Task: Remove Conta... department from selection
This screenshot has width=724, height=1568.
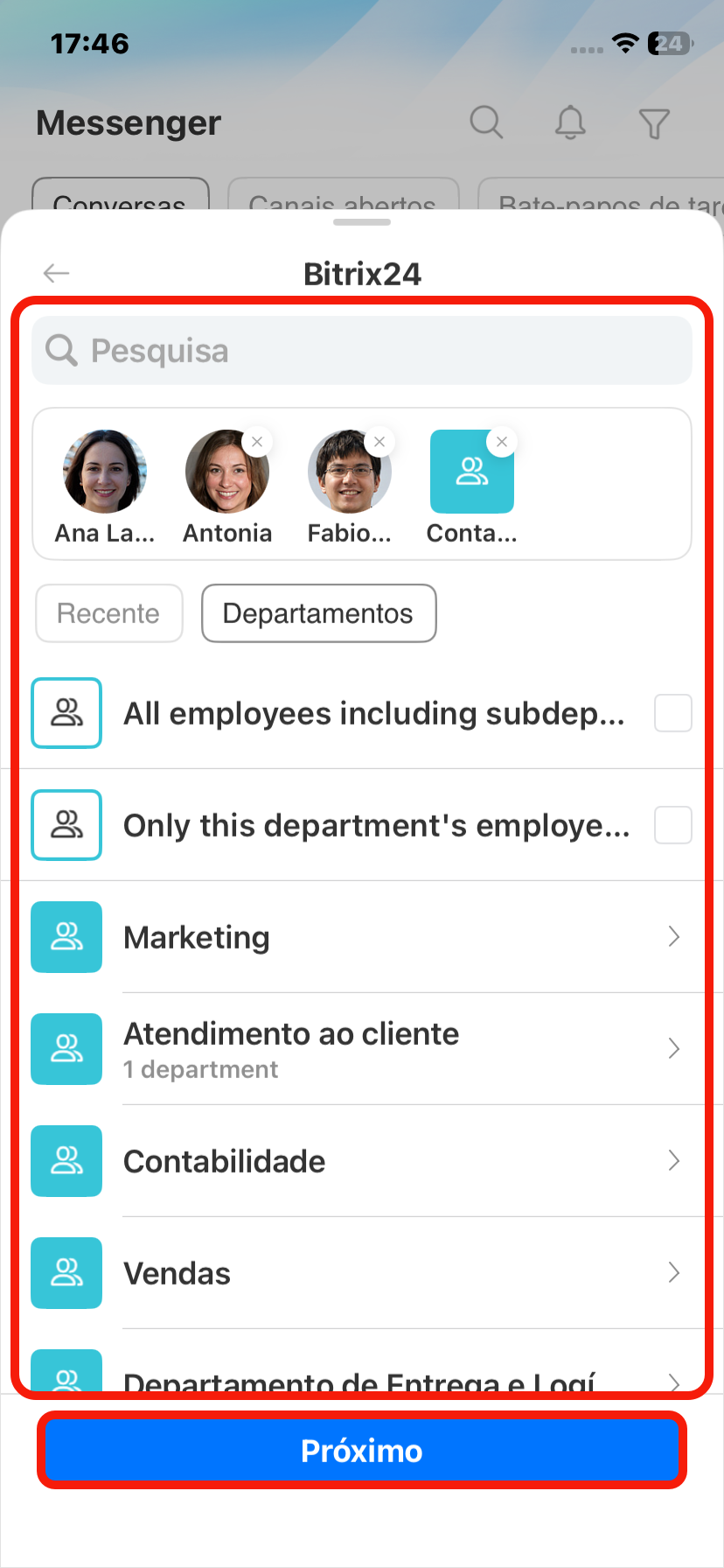Action: 502,442
